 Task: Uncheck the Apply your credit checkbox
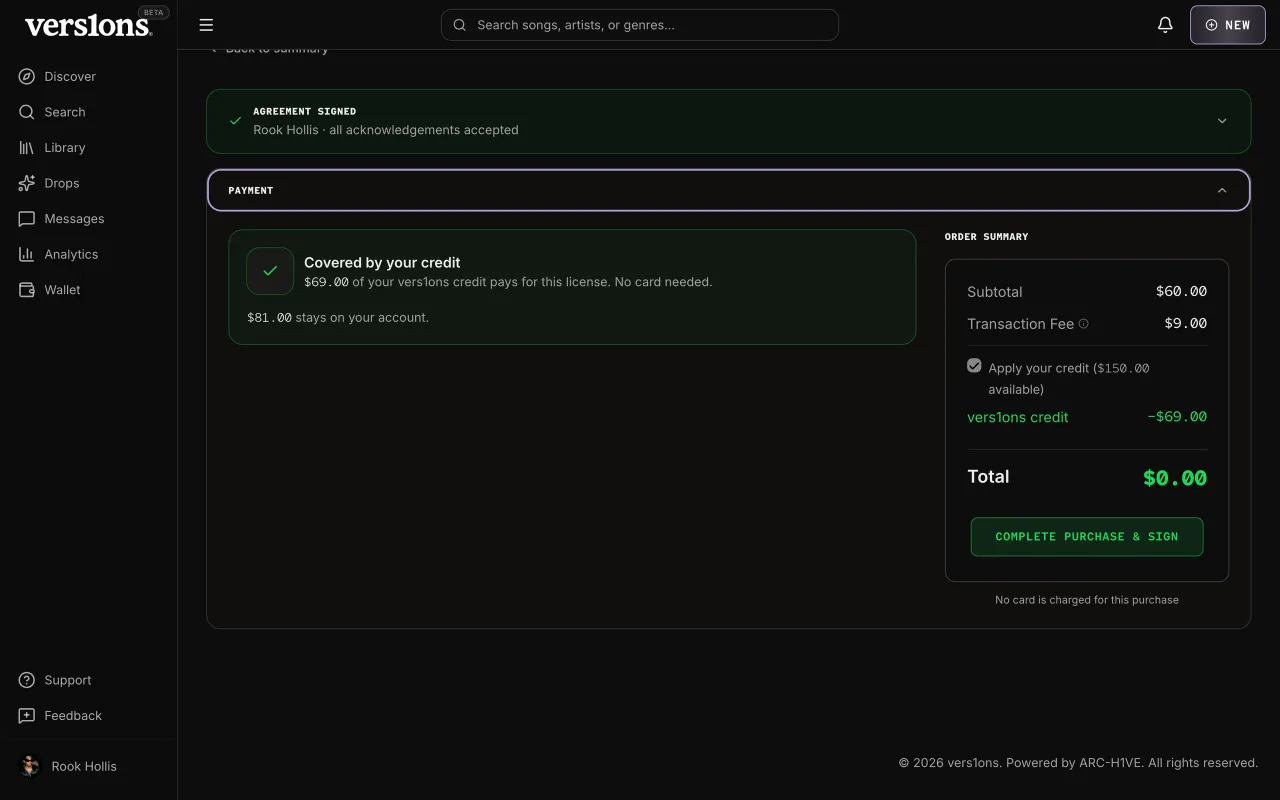[974, 366]
